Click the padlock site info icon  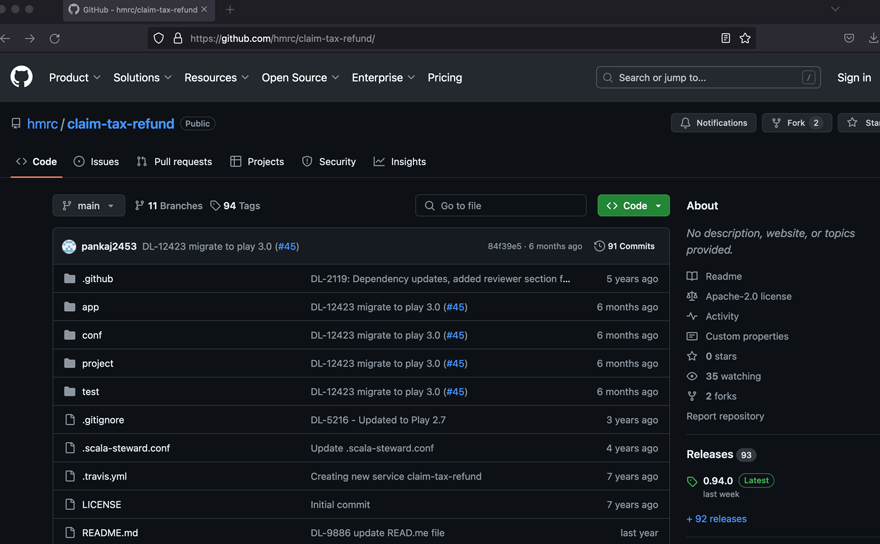pos(178,38)
